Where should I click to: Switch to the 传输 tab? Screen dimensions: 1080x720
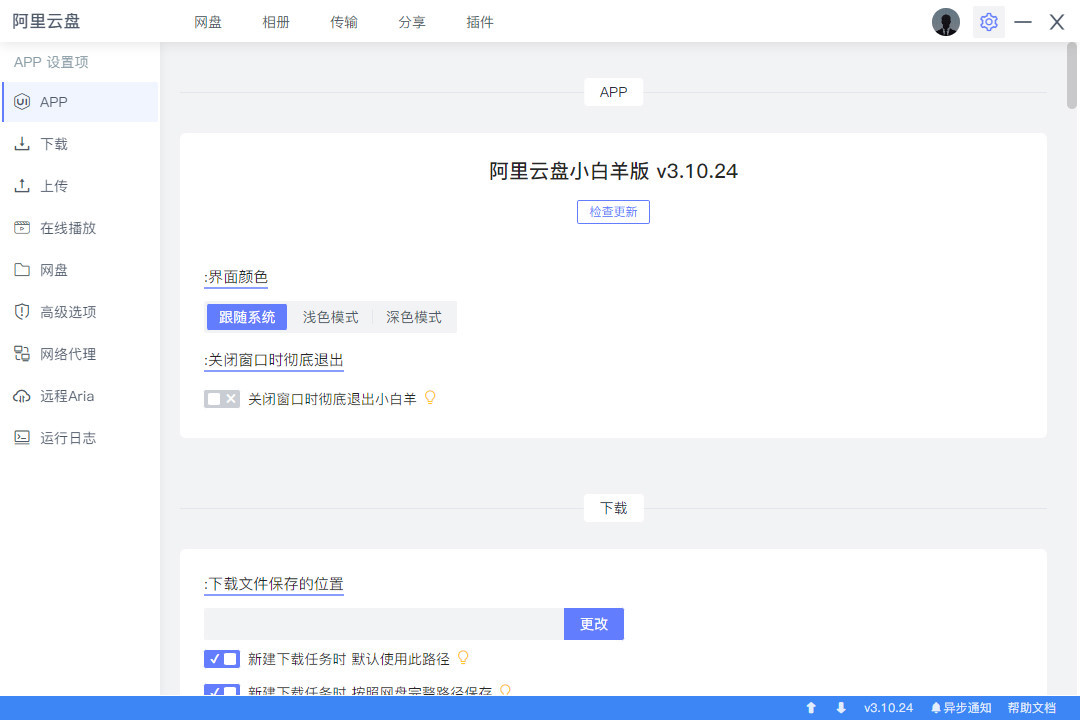coord(344,22)
